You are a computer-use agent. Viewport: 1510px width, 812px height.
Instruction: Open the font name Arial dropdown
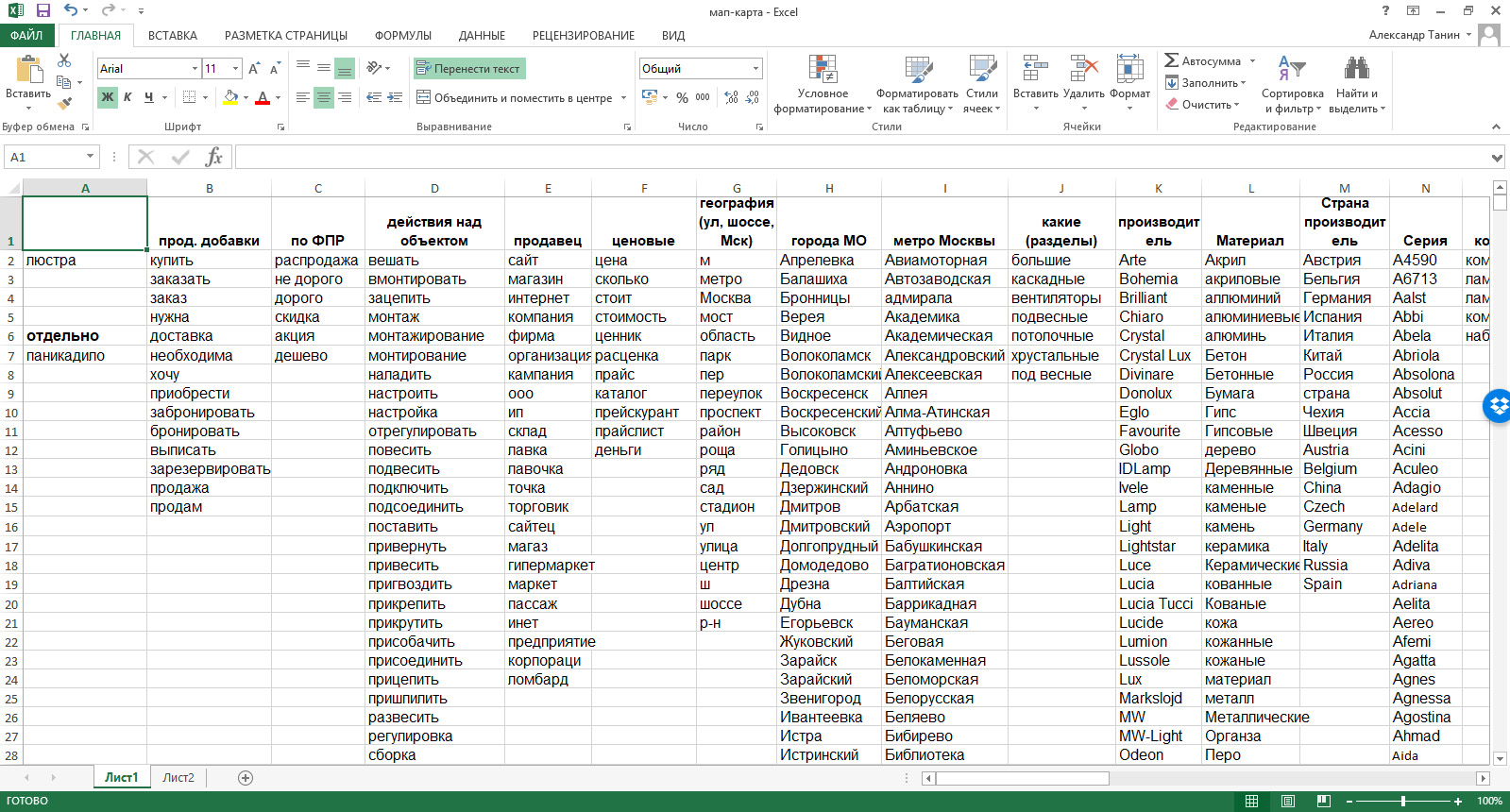click(x=195, y=69)
